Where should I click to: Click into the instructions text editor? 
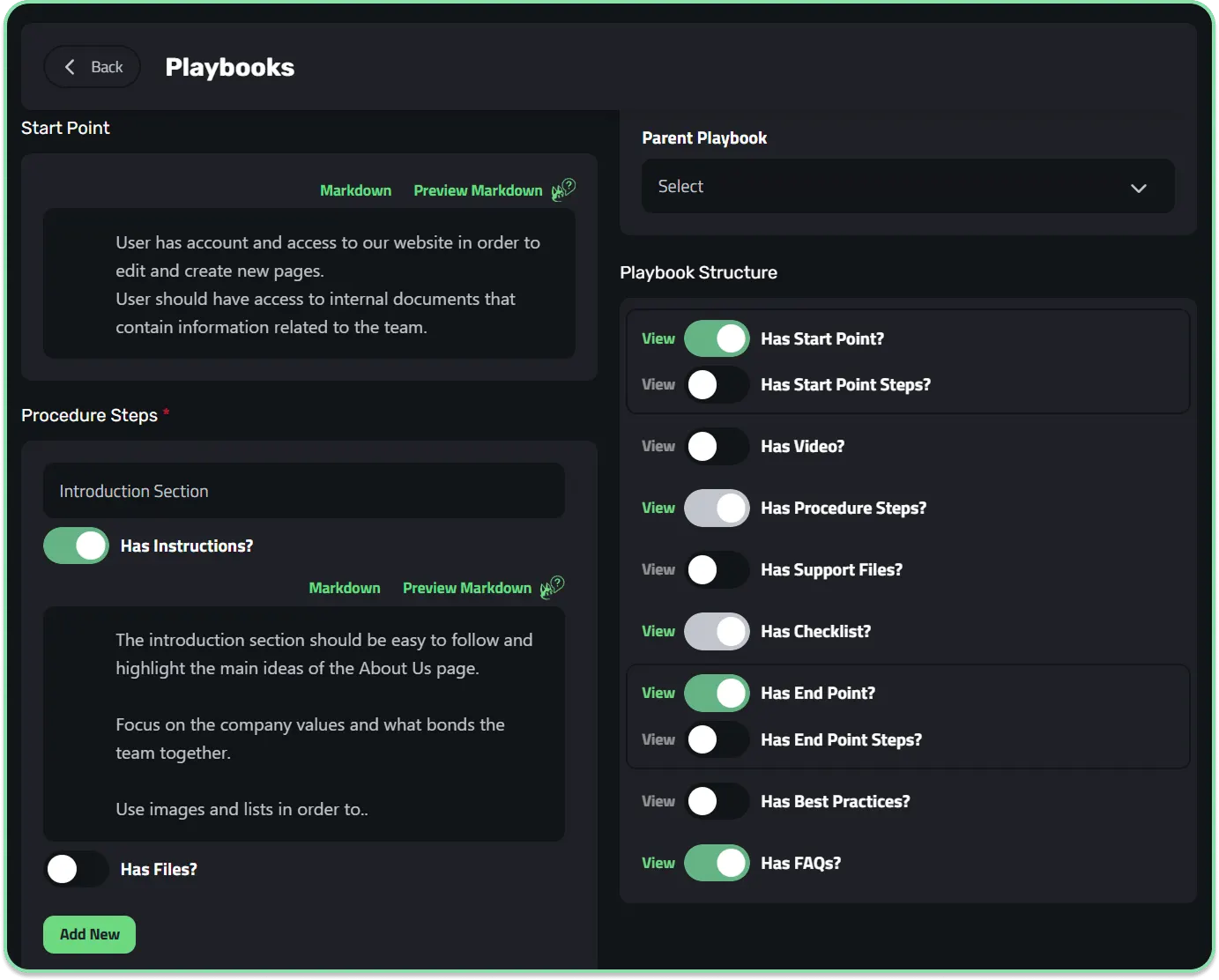pos(304,724)
